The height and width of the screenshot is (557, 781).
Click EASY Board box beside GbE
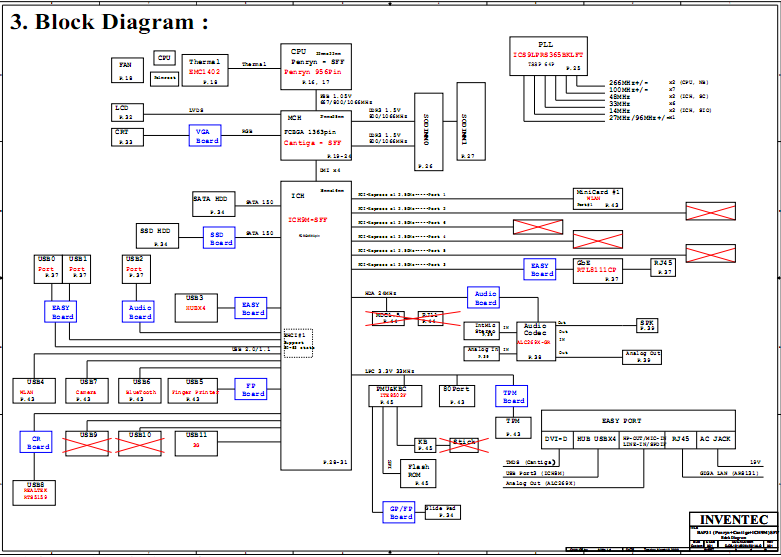click(540, 270)
